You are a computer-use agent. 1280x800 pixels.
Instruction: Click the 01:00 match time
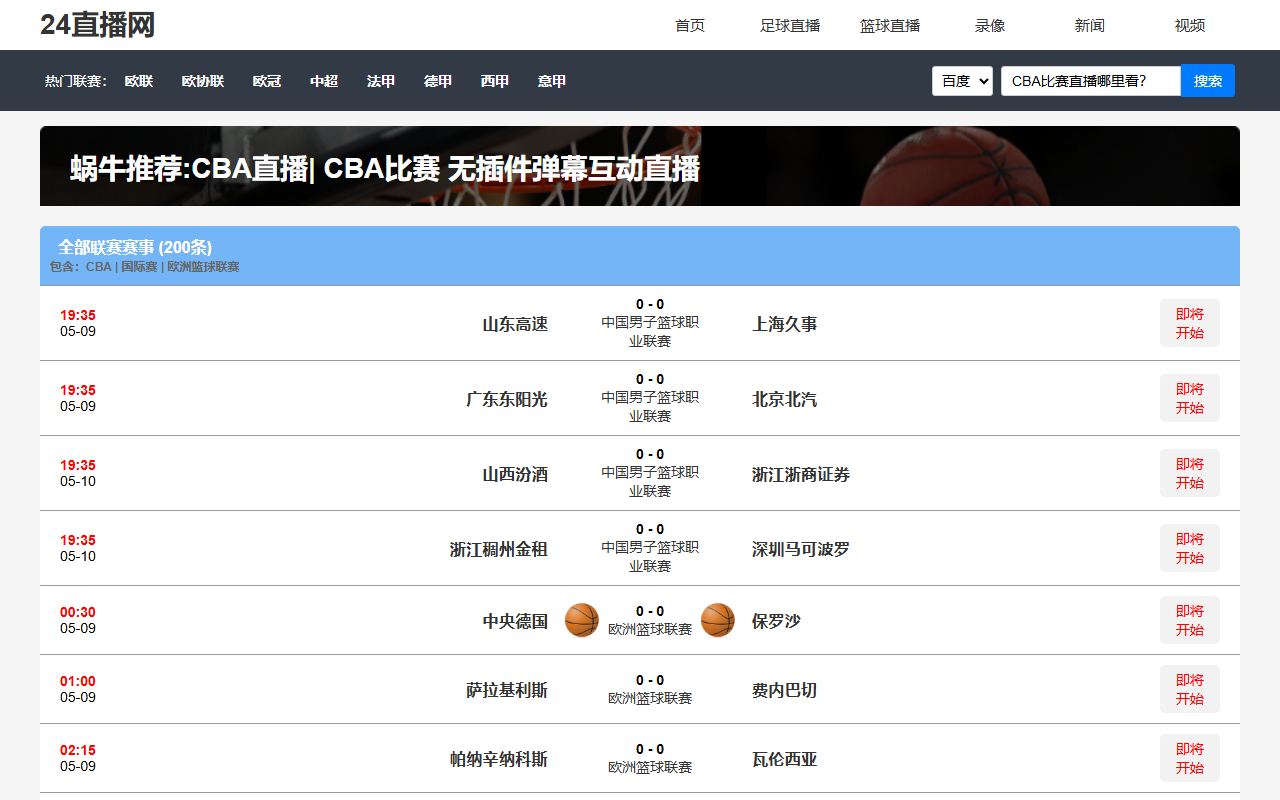(x=78, y=681)
